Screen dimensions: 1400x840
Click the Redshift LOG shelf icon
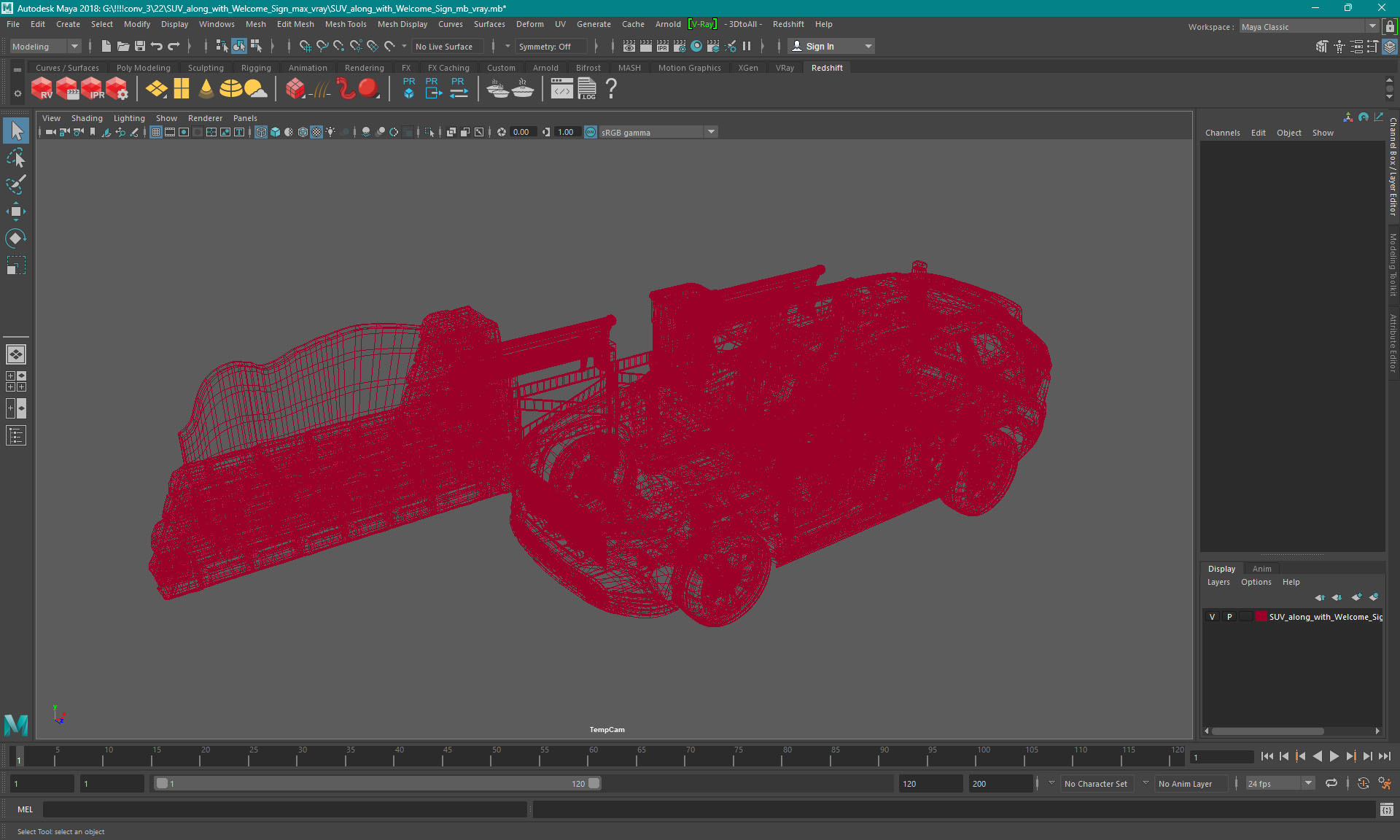[587, 89]
